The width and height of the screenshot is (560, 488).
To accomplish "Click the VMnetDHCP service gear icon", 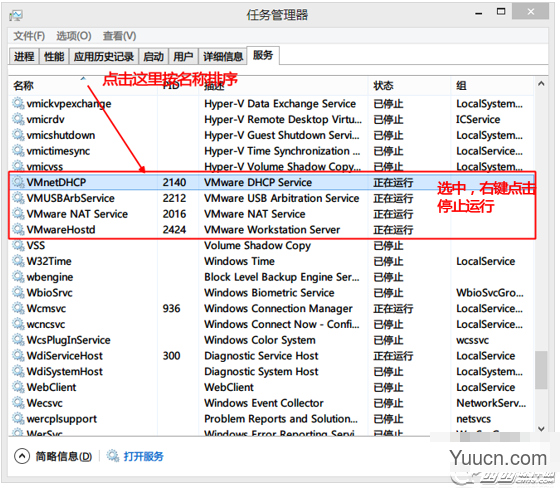I will (x=18, y=182).
